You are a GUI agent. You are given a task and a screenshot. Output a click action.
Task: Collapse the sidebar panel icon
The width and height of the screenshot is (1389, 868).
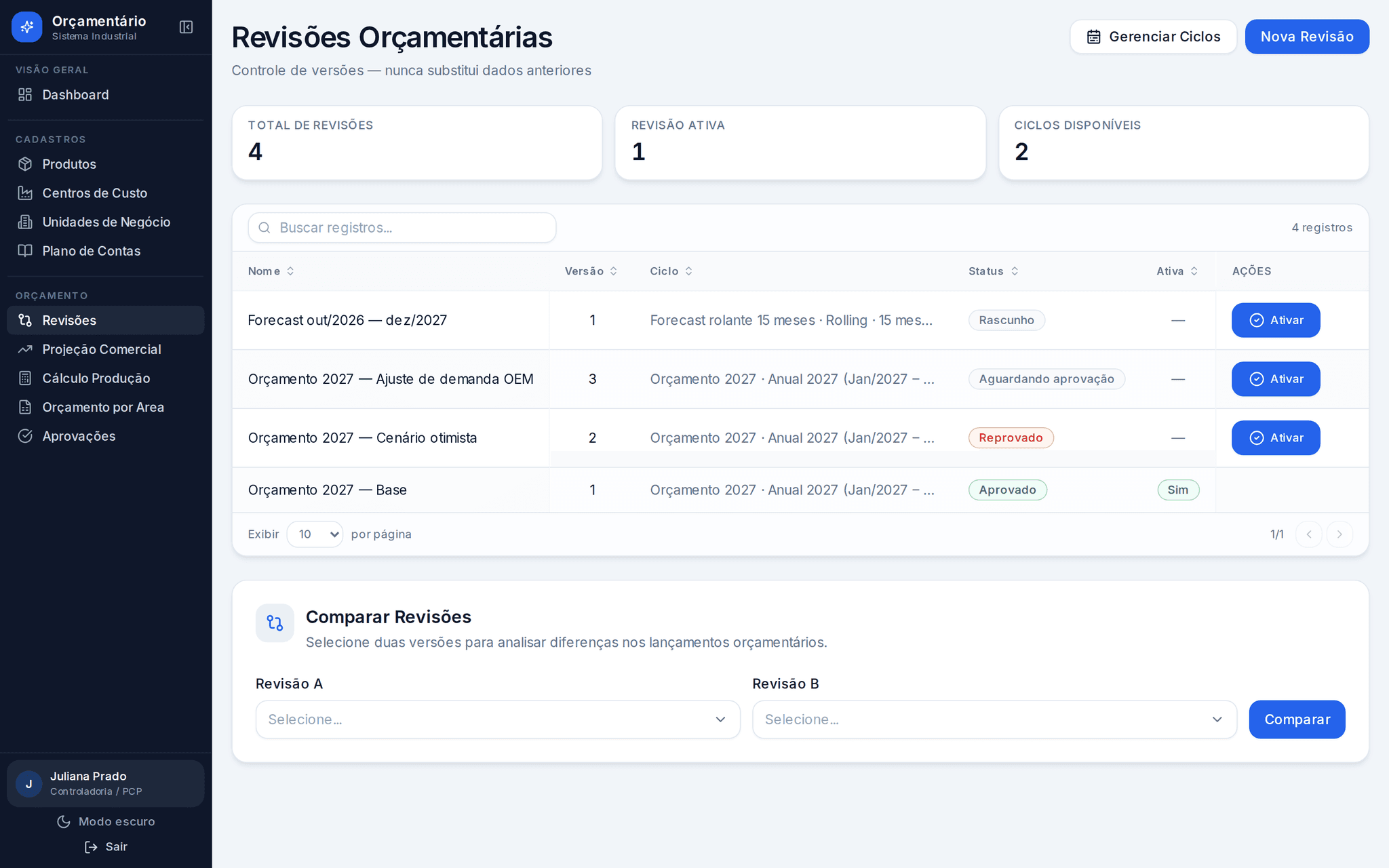click(186, 27)
